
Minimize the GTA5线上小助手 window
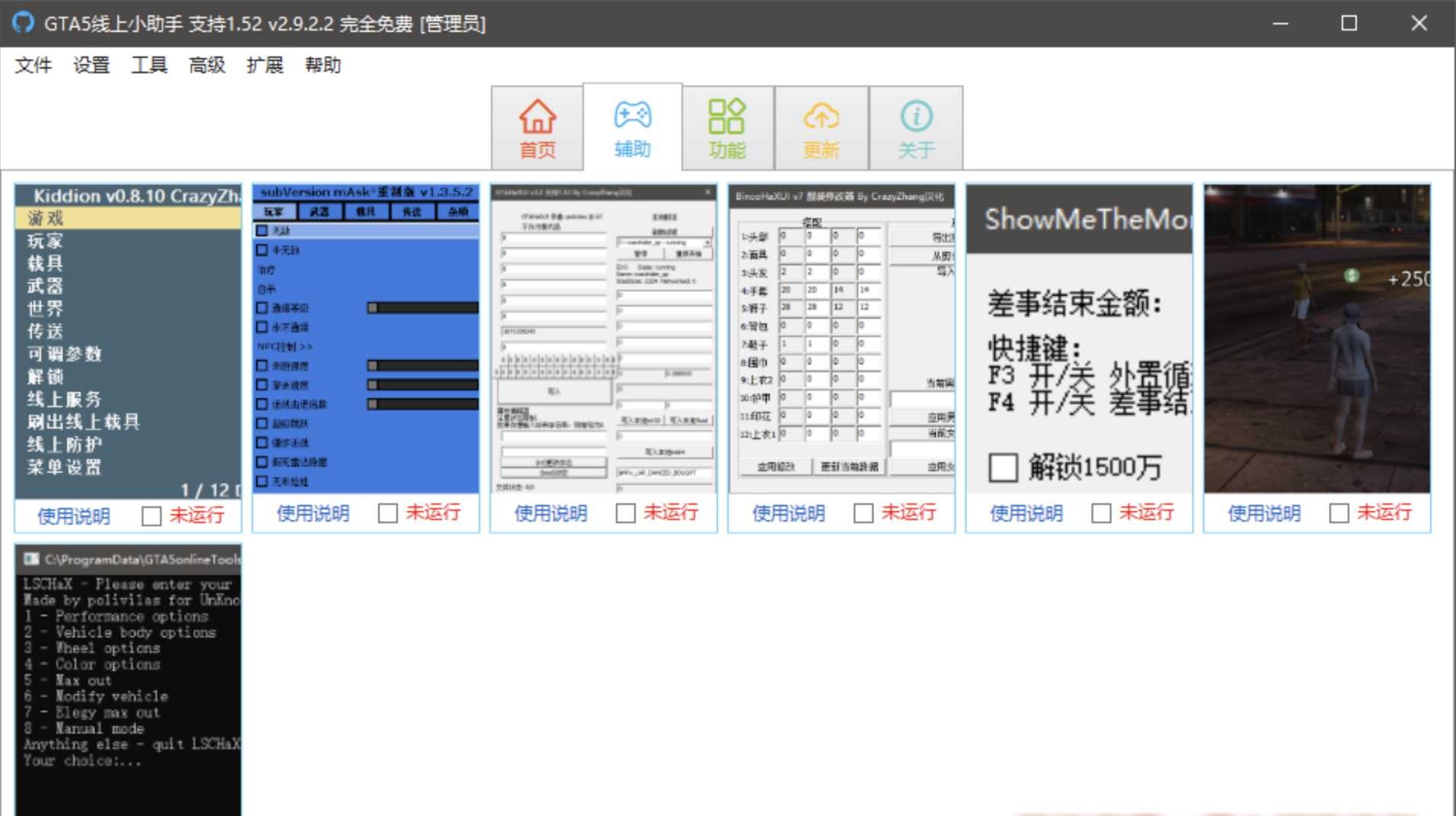1281,23
